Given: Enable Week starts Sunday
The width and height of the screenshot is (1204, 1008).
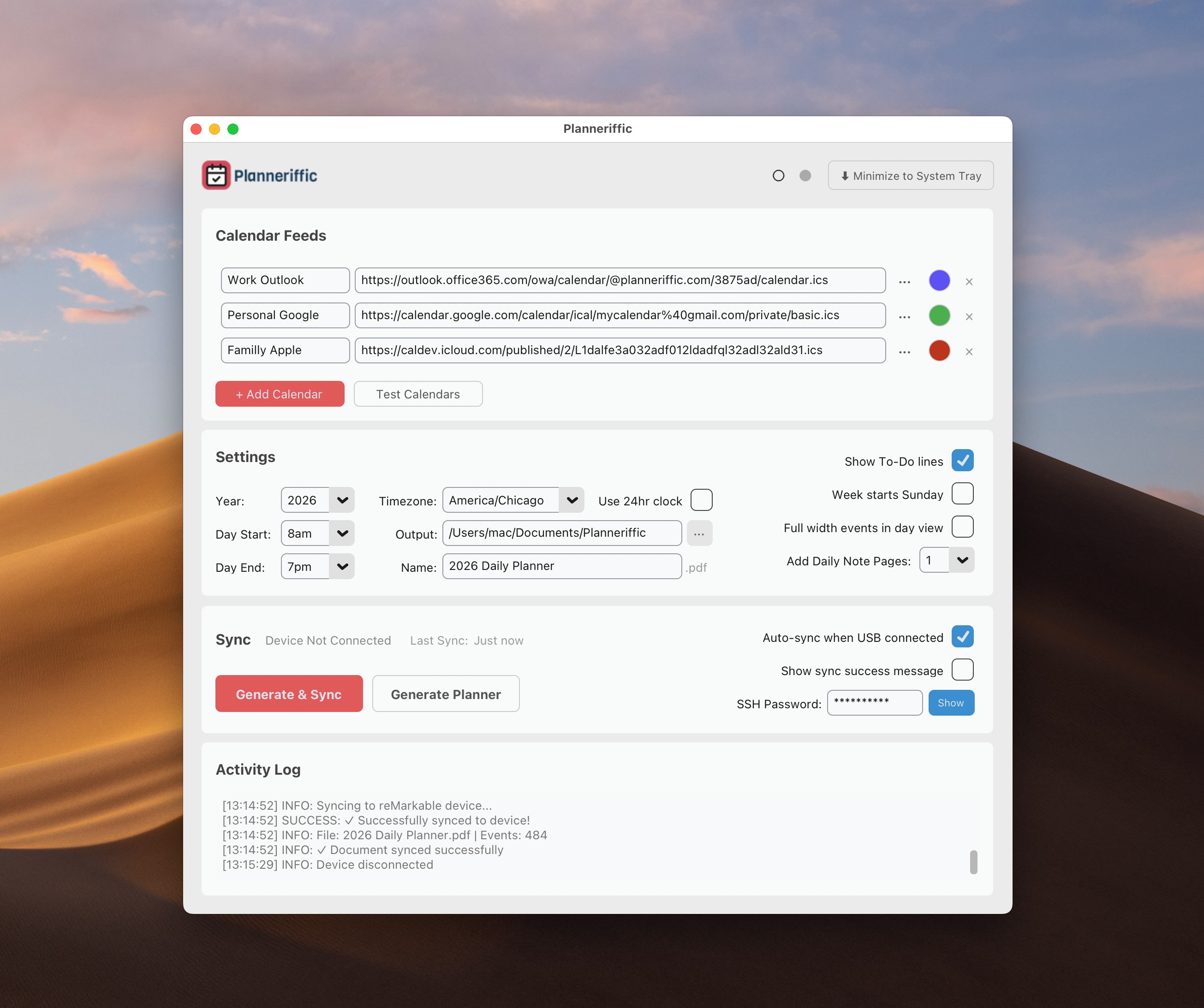Looking at the screenshot, I should 963,493.
